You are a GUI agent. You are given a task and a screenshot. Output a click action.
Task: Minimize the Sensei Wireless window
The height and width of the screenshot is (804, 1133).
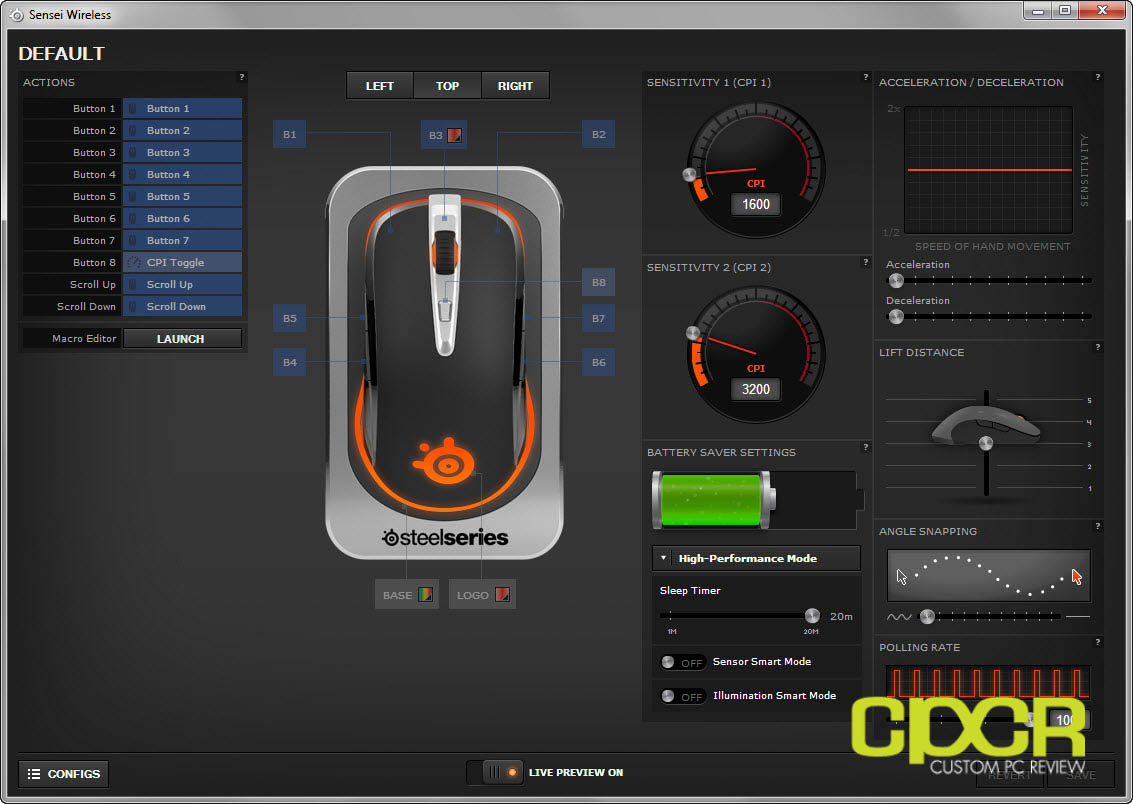tap(1038, 11)
